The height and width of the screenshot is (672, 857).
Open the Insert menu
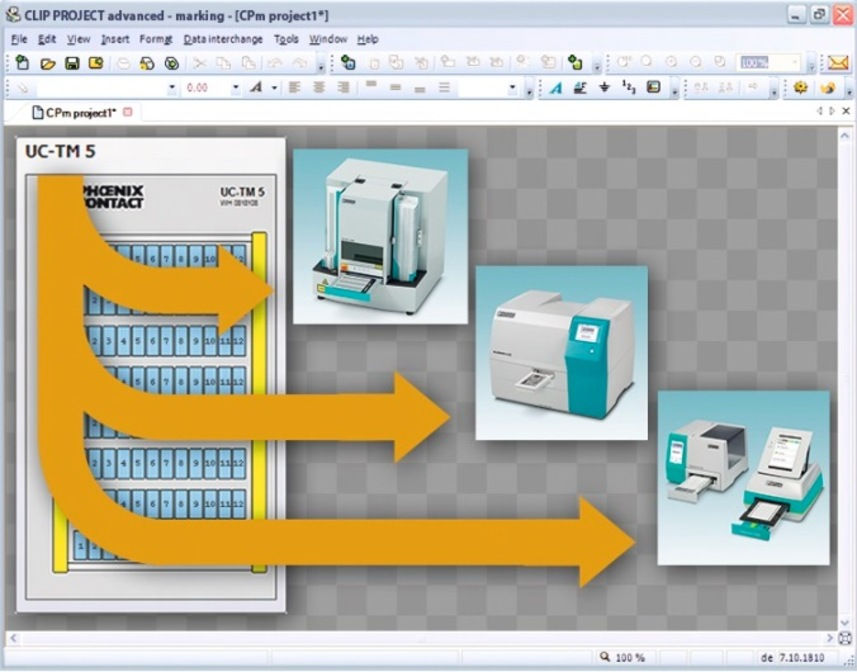[115, 39]
